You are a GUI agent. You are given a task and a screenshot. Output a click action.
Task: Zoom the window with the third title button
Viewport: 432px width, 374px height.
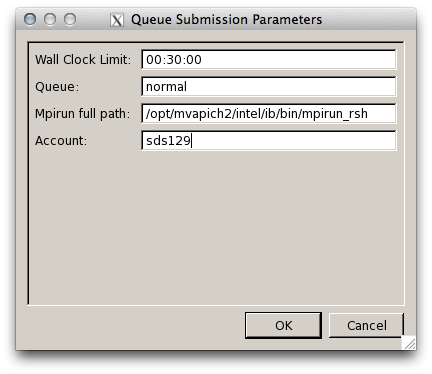point(70,19)
